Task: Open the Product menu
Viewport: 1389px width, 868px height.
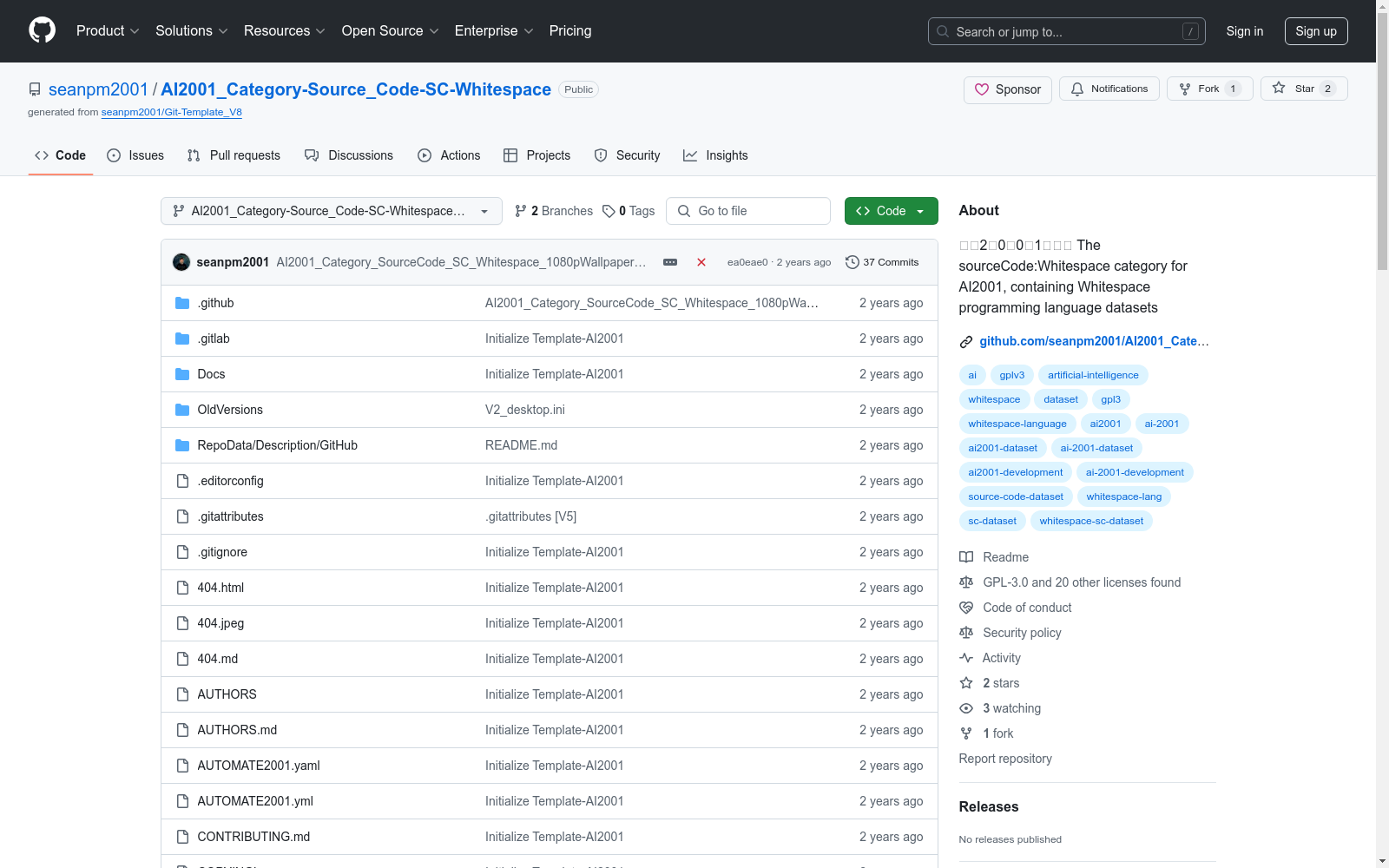Action: [108, 30]
